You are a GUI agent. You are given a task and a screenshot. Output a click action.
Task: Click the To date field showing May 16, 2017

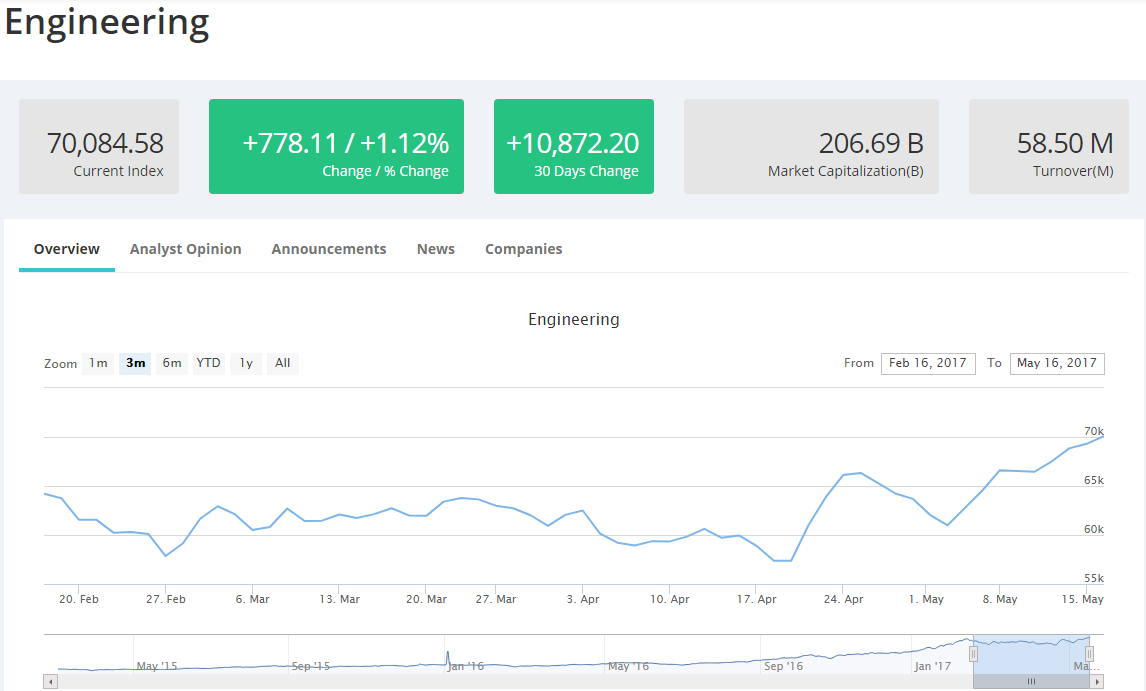point(1057,363)
